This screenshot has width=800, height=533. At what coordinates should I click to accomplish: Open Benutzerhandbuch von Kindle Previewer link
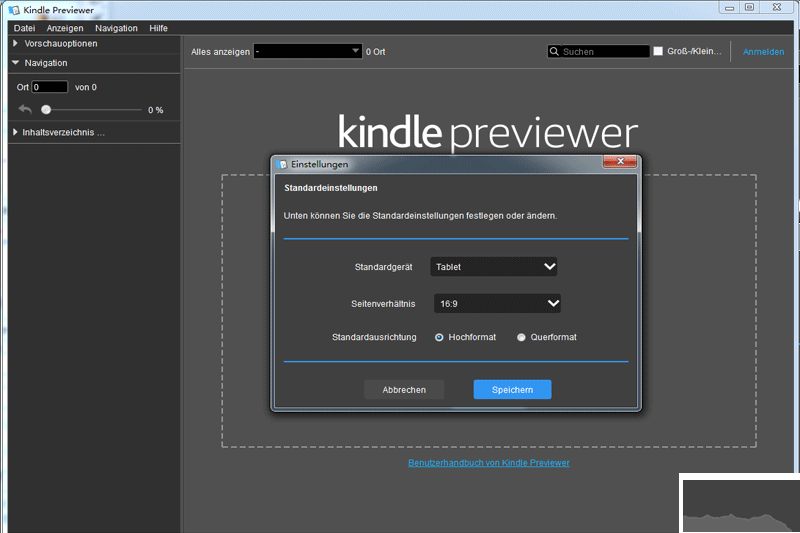point(489,463)
